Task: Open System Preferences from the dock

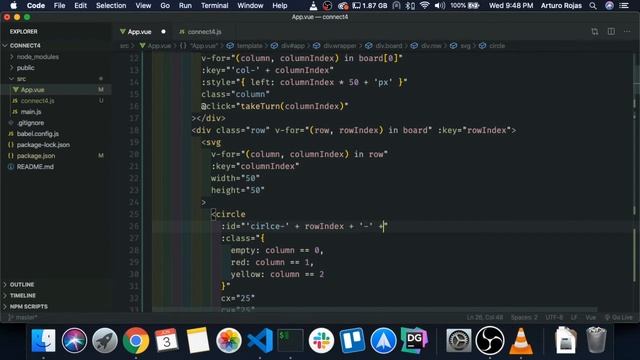Action: 458,340
